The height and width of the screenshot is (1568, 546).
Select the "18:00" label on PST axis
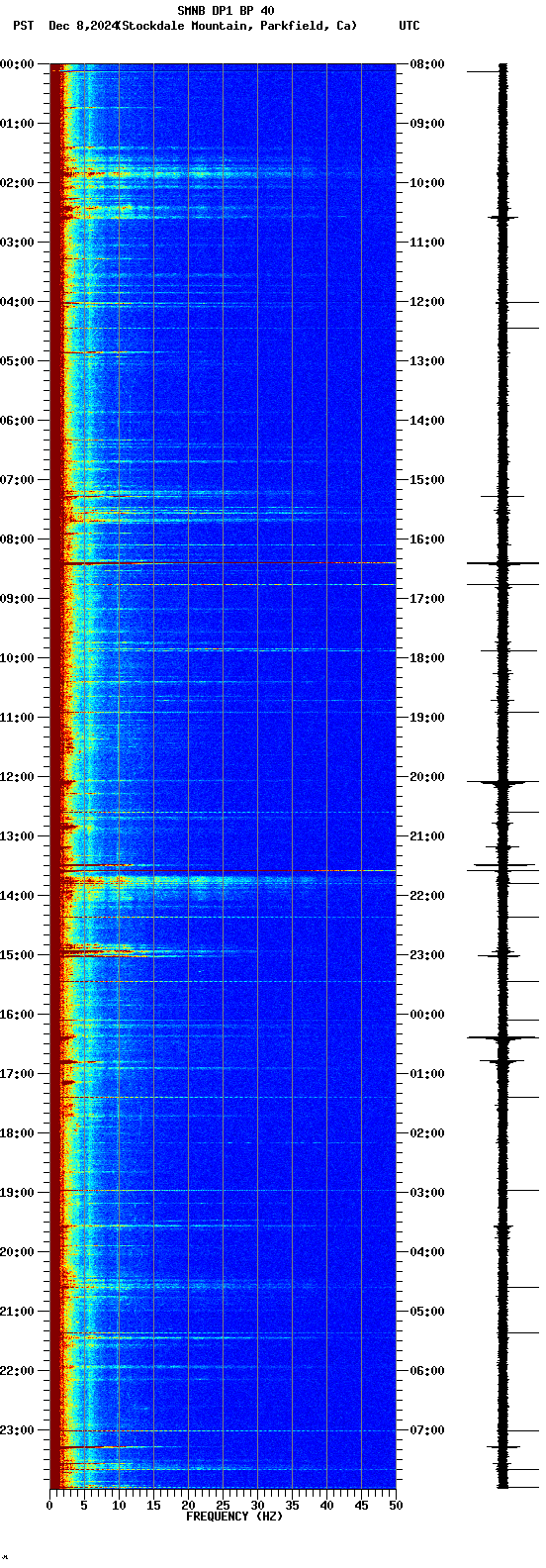[17, 1133]
